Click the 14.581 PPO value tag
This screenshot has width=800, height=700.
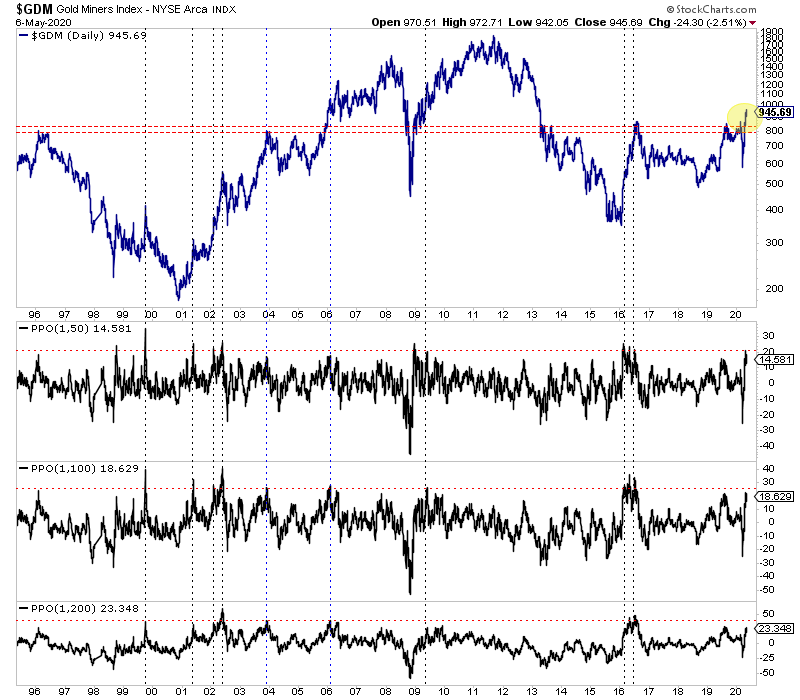pos(774,360)
